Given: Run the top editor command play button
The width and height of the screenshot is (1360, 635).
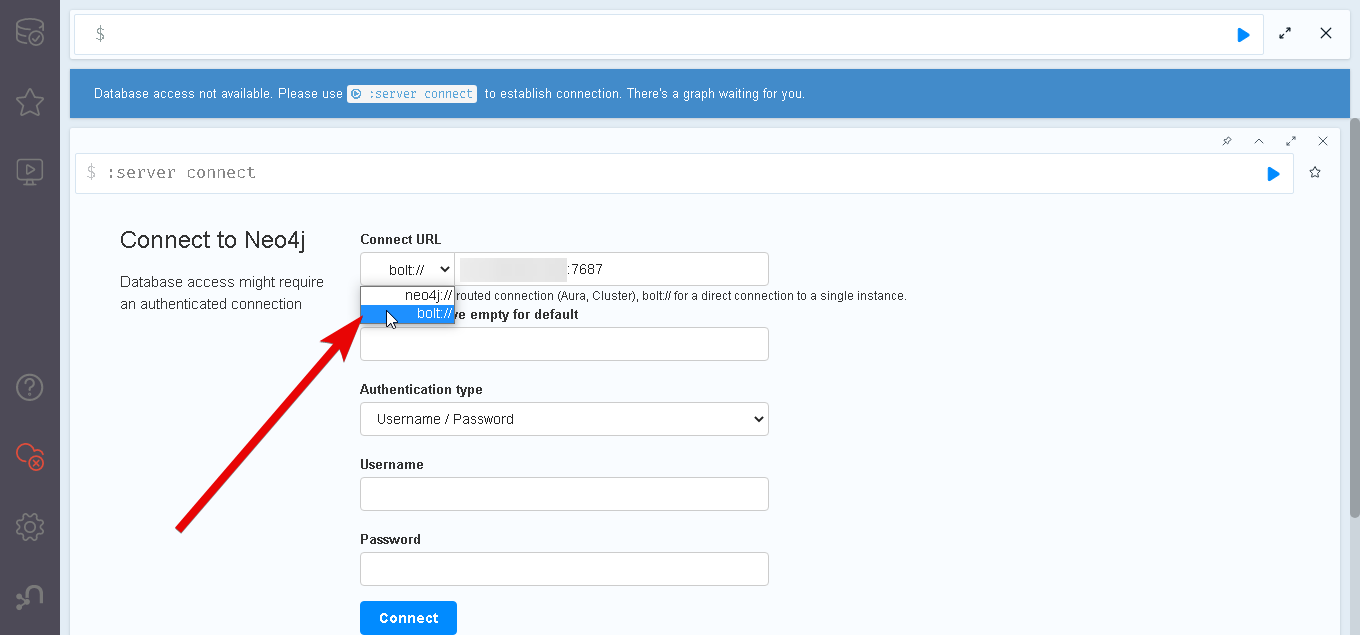Looking at the screenshot, I should [x=1243, y=34].
